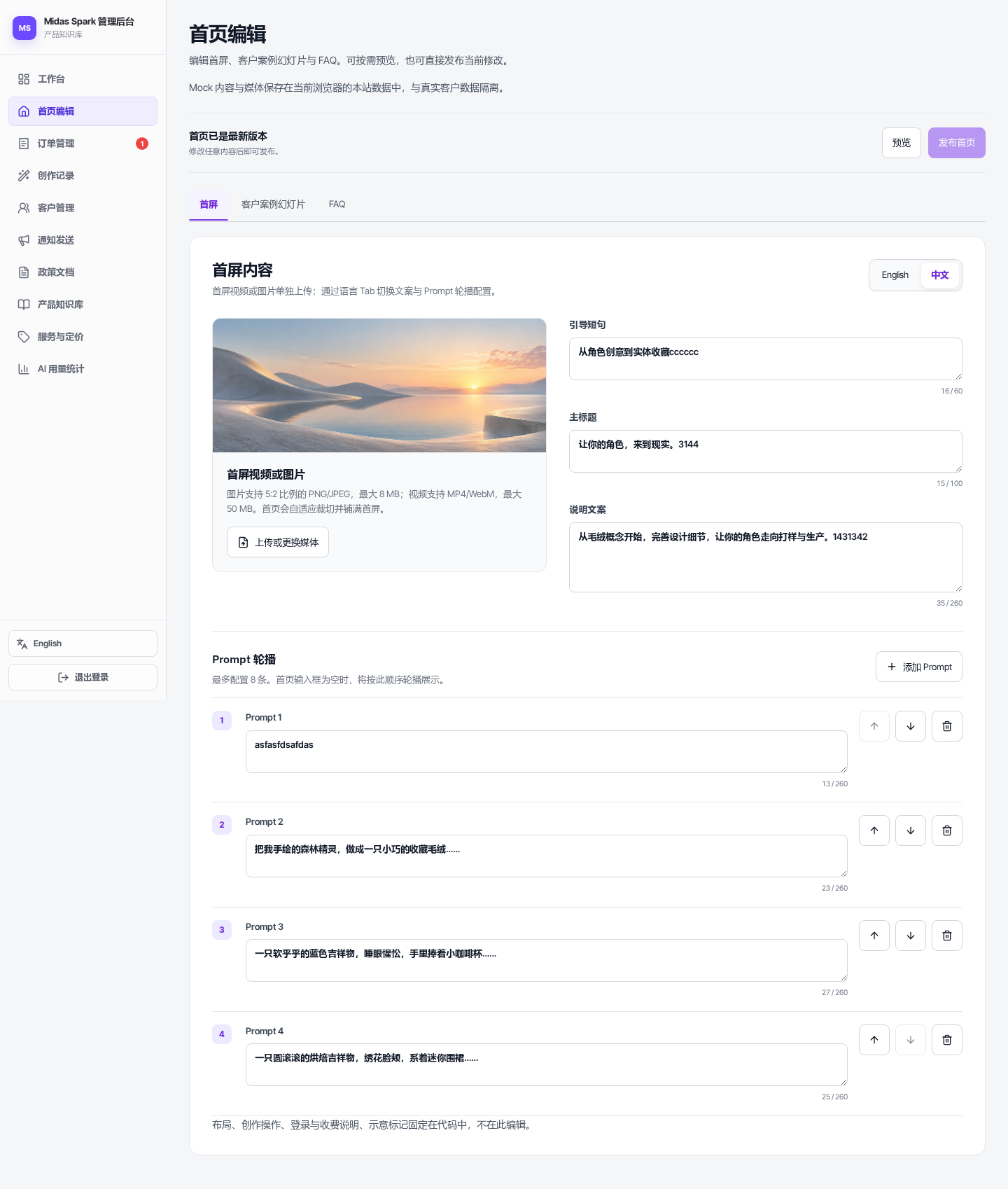The image size is (1008, 1189).
Task: Click the red badge on 订单管理
Action: click(x=142, y=144)
